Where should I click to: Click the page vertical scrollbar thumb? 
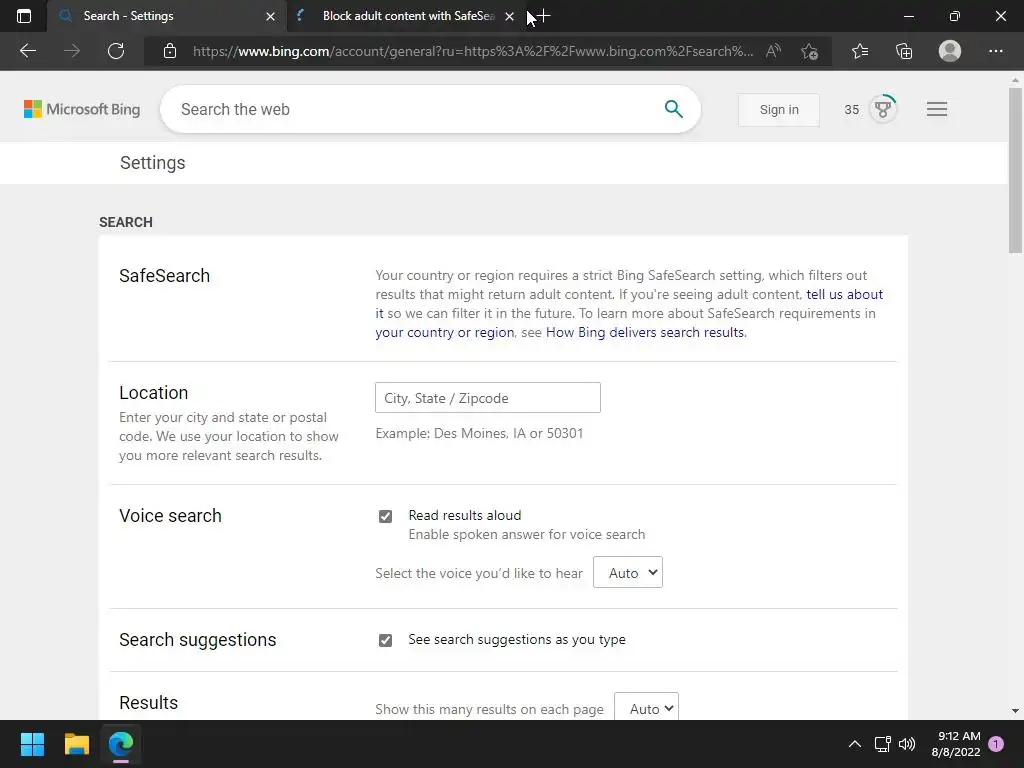(x=1015, y=170)
